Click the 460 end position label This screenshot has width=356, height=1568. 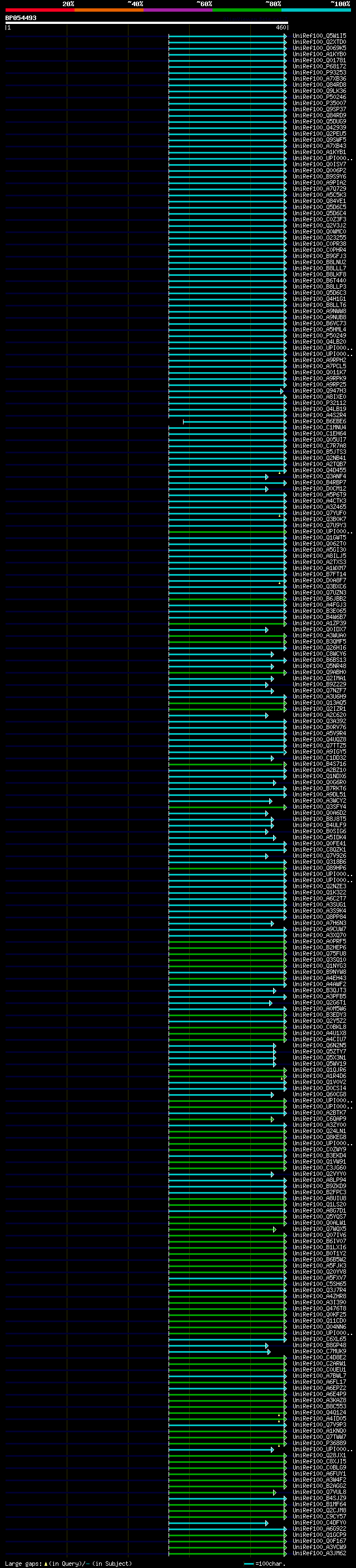click(281, 27)
